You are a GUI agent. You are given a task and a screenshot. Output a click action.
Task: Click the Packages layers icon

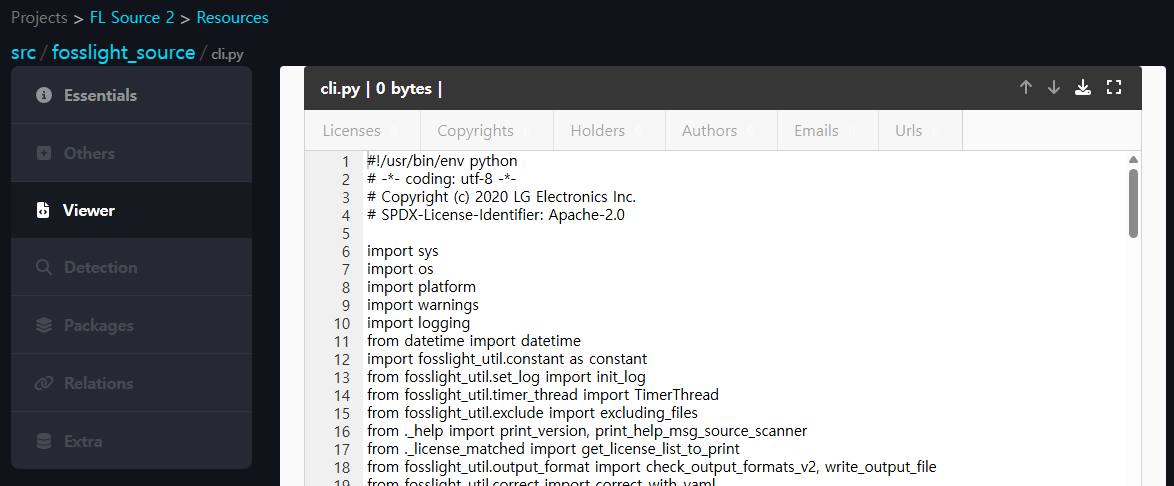(44, 325)
